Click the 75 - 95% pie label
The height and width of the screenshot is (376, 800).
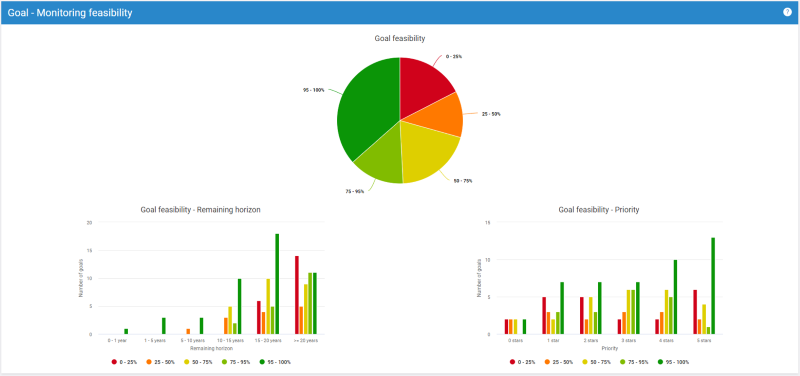click(x=355, y=192)
